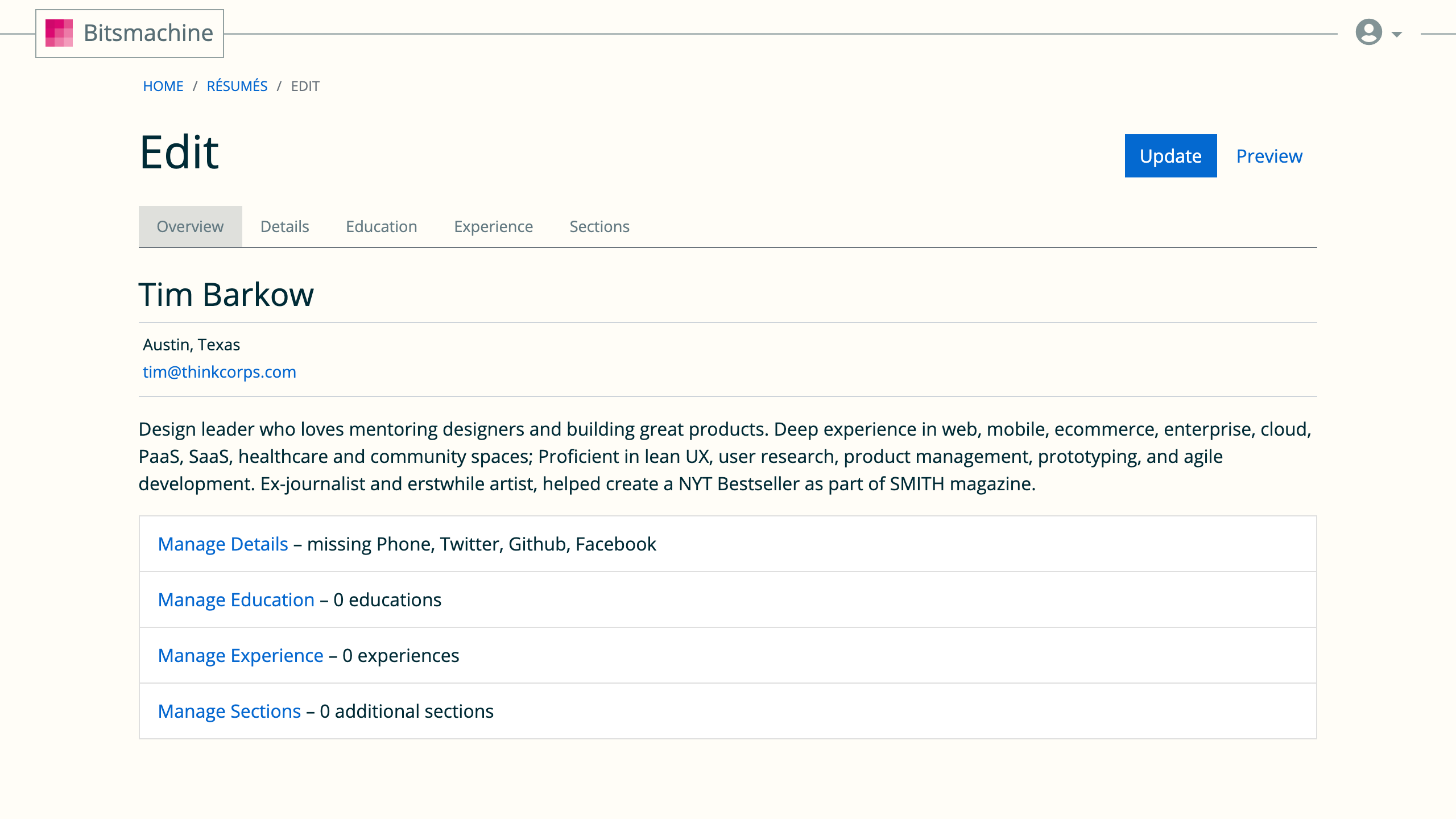
Task: Click the Edit page title
Action: point(179,151)
